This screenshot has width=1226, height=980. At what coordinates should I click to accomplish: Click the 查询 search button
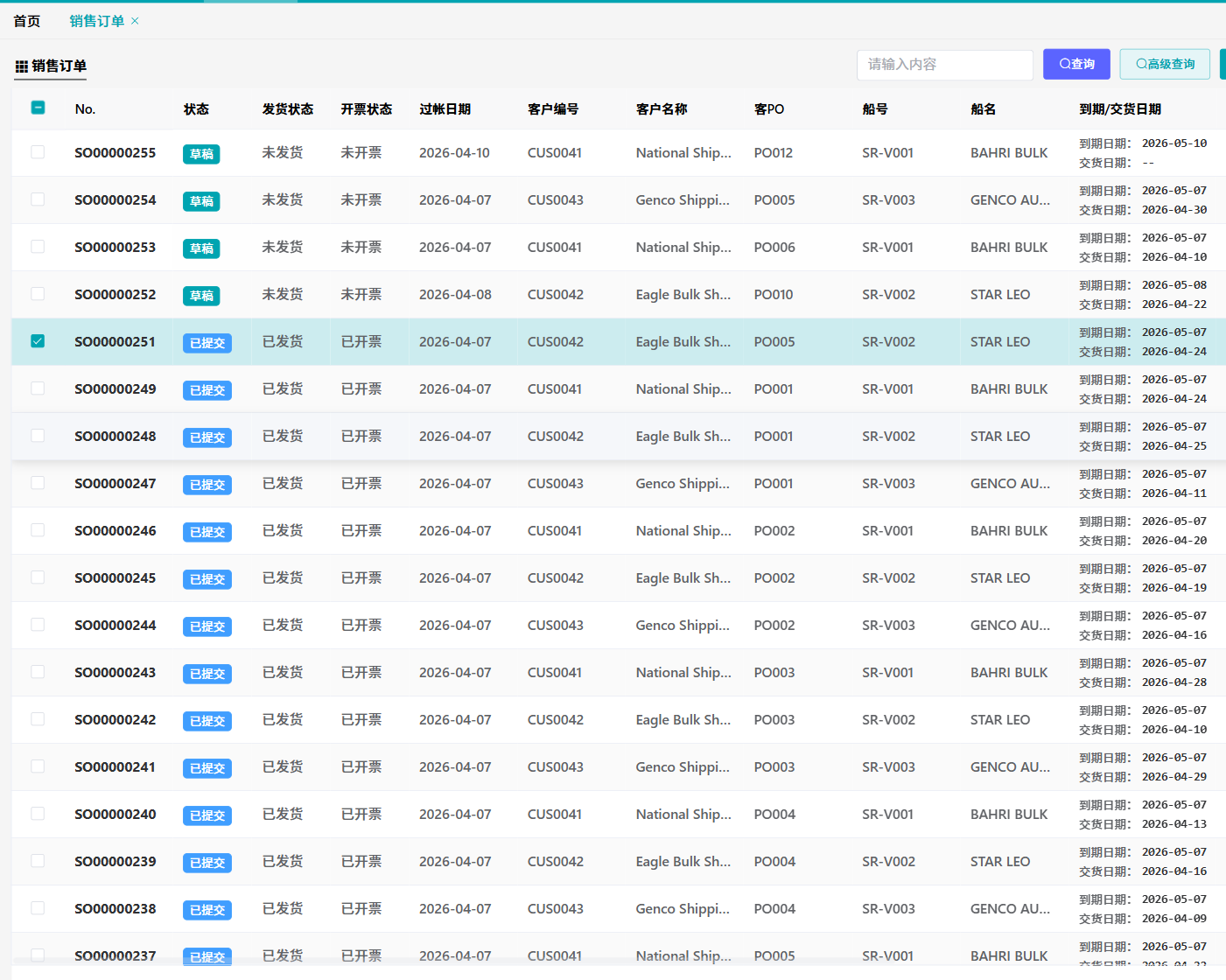coord(1076,64)
